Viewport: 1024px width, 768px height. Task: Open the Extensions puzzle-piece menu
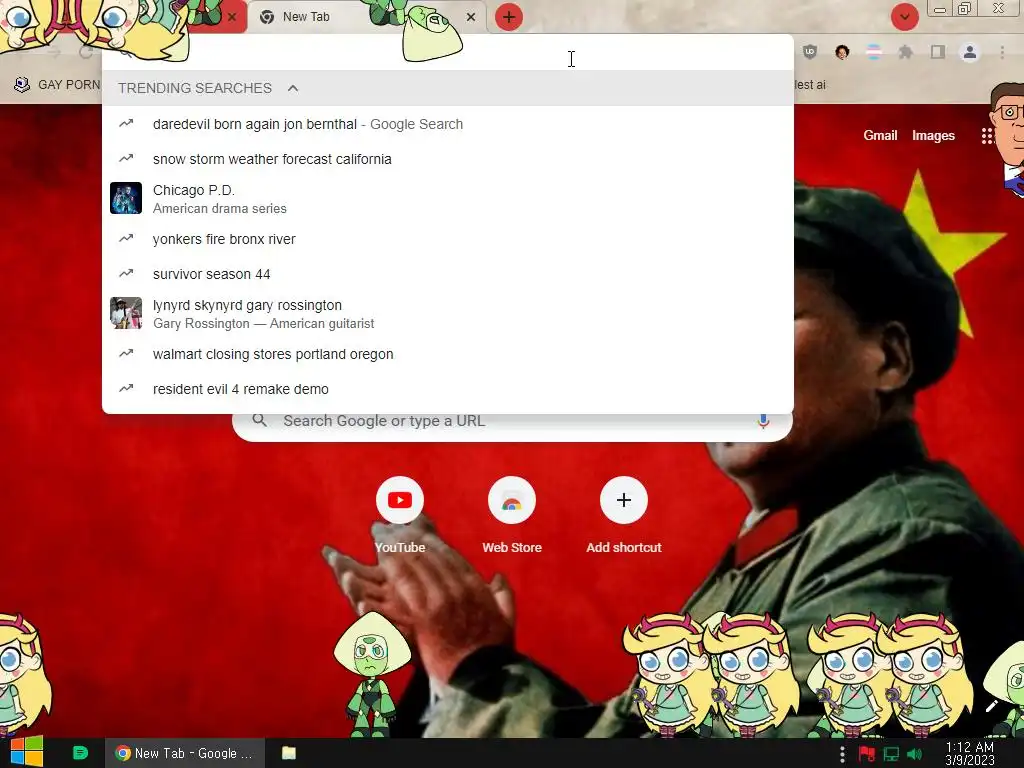coord(906,52)
